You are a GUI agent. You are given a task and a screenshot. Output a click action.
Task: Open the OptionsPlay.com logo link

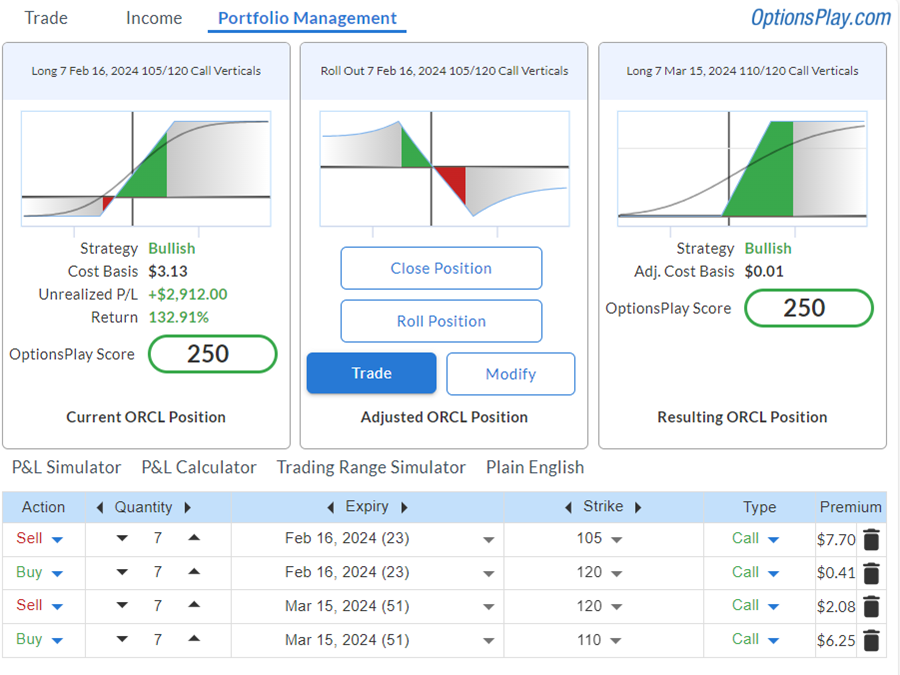coord(821,18)
